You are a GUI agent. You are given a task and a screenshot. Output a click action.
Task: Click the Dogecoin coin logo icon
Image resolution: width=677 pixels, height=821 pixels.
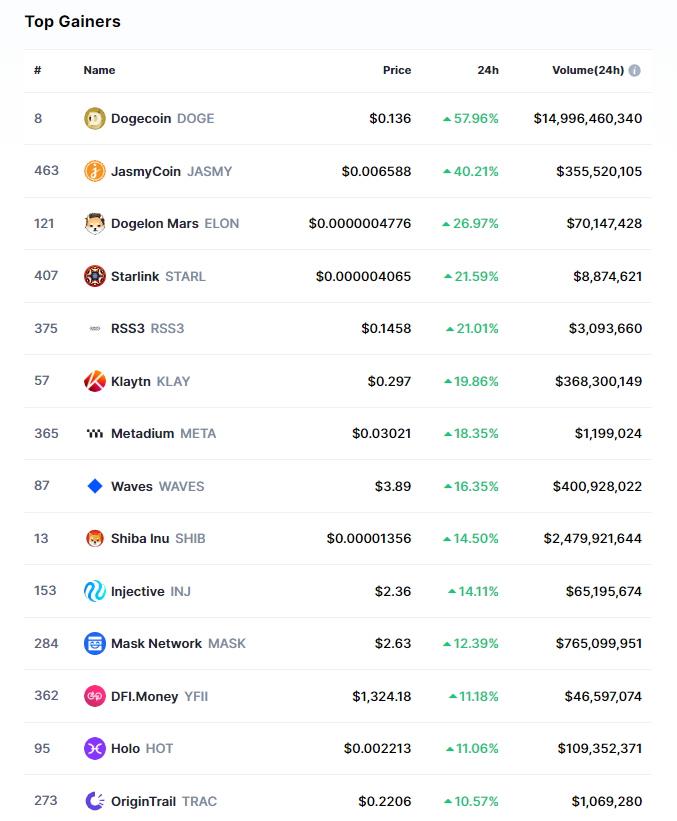[x=95, y=118]
